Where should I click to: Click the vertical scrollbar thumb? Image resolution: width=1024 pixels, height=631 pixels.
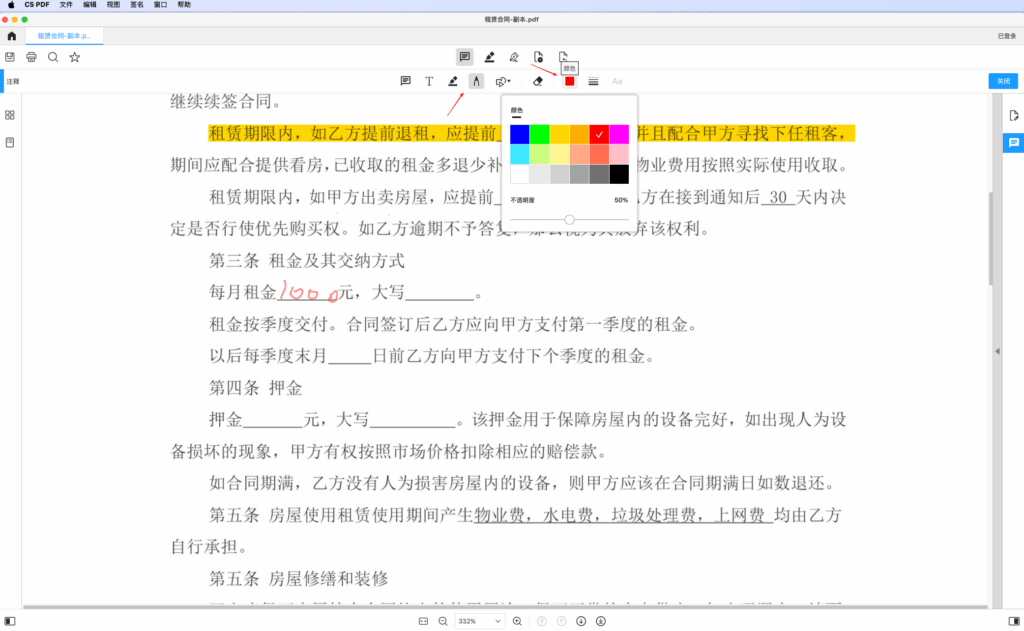[991, 238]
